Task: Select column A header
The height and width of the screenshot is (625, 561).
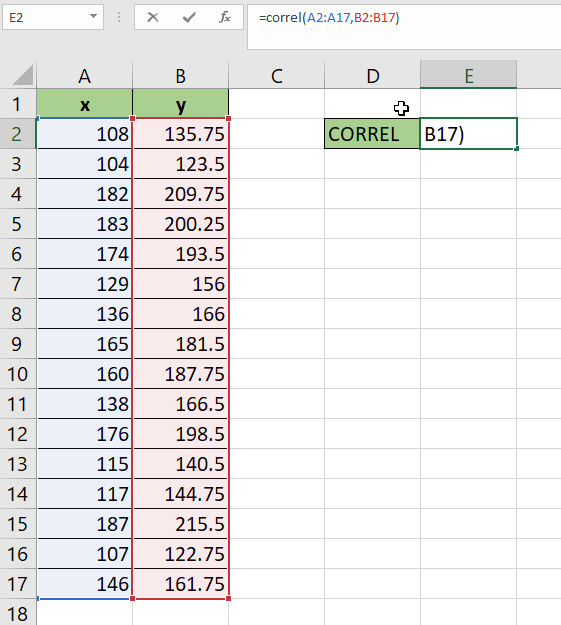Action: [85, 75]
